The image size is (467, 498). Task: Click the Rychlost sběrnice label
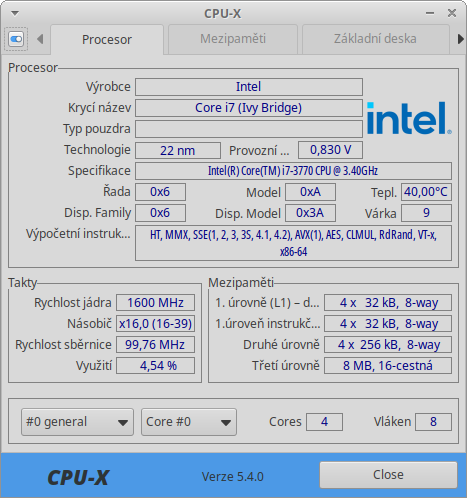click(63, 345)
